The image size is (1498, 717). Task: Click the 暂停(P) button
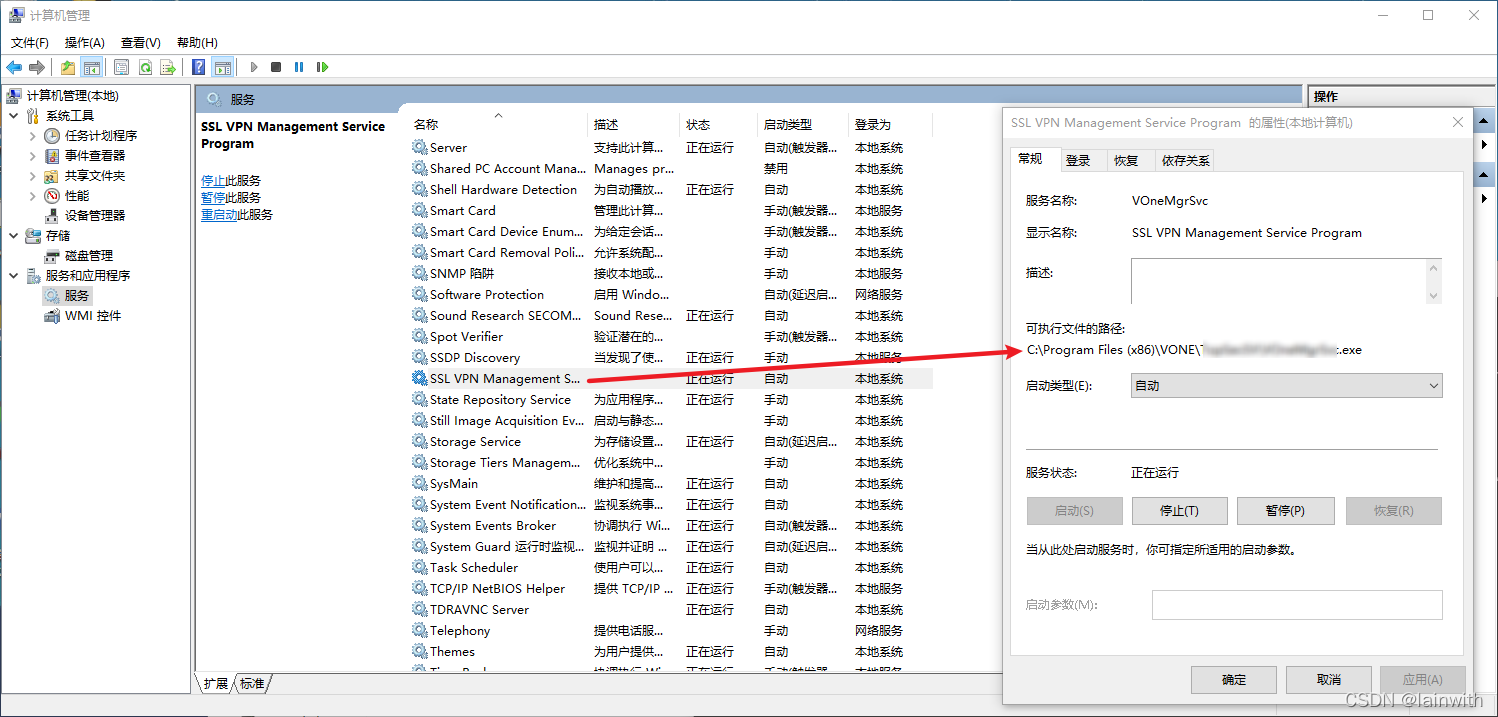pyautogui.click(x=1285, y=510)
